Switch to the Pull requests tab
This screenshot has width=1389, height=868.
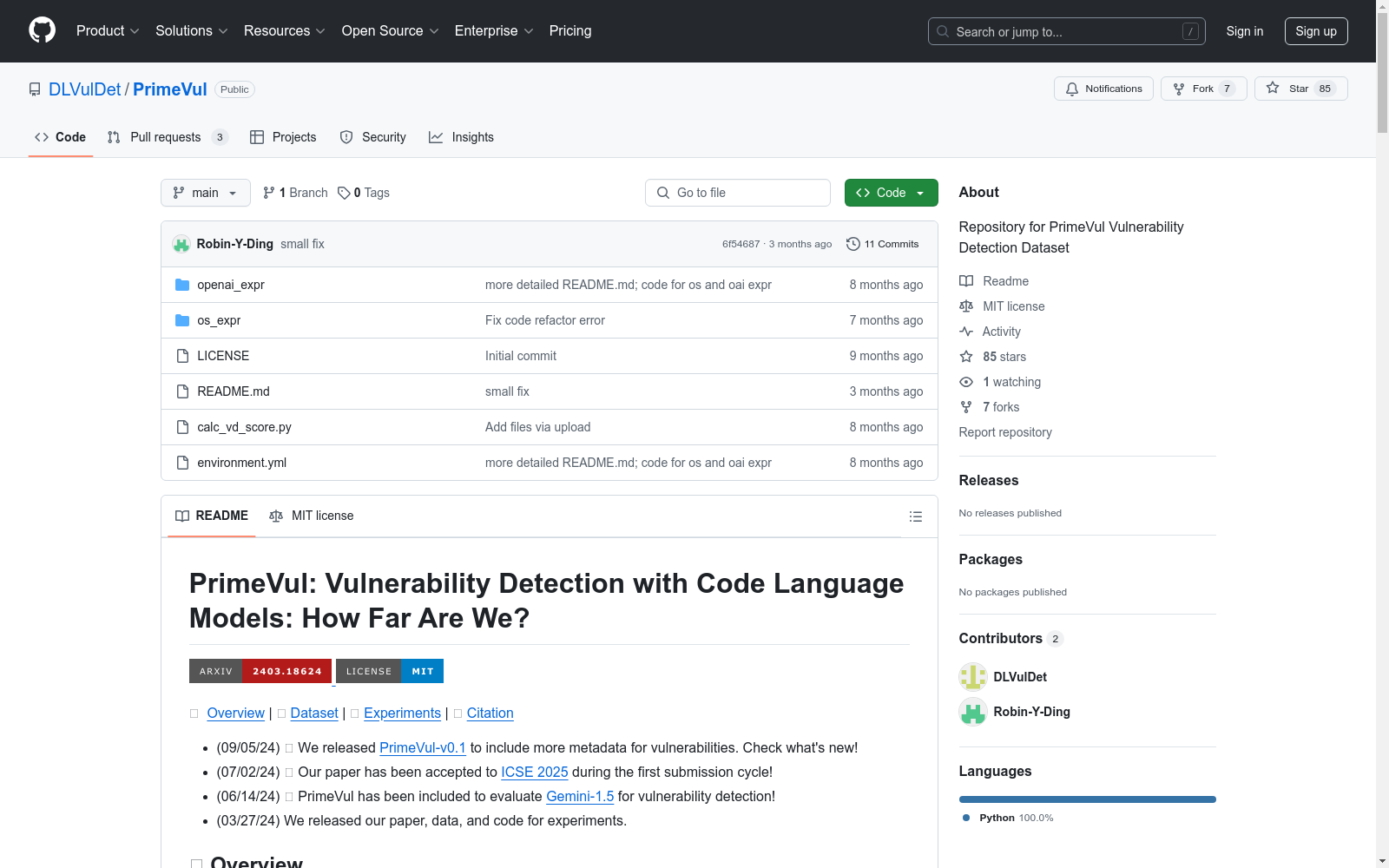(x=168, y=137)
